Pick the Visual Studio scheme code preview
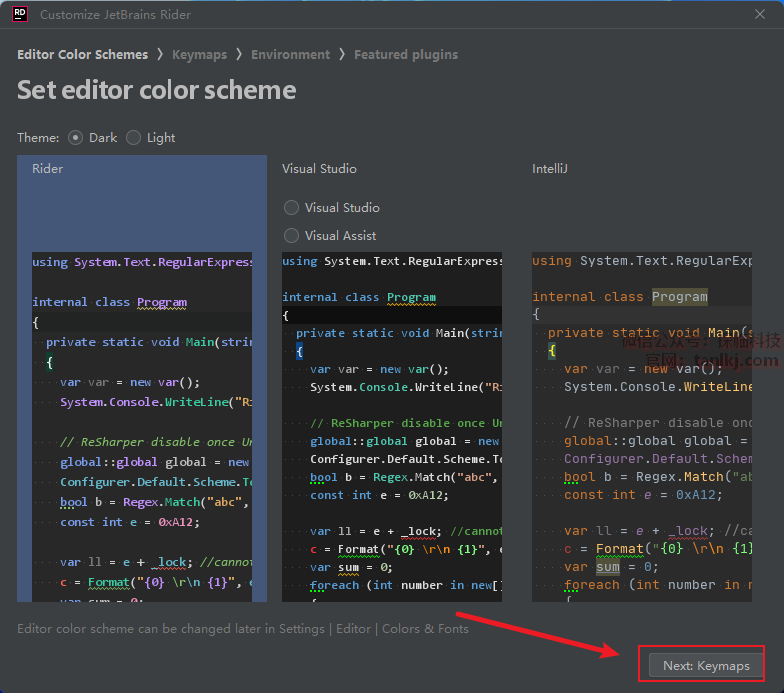The height and width of the screenshot is (693, 784). 392,425
